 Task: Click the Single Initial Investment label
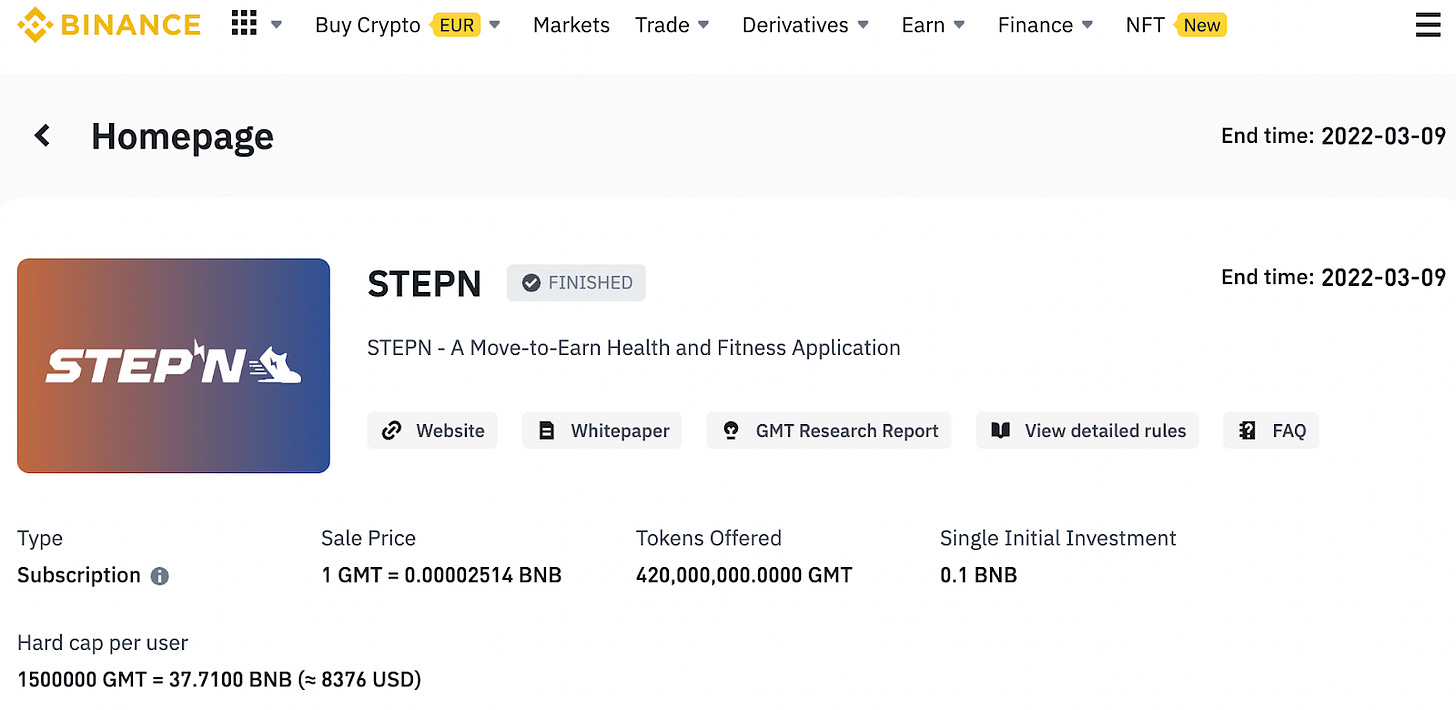[x=1058, y=538]
